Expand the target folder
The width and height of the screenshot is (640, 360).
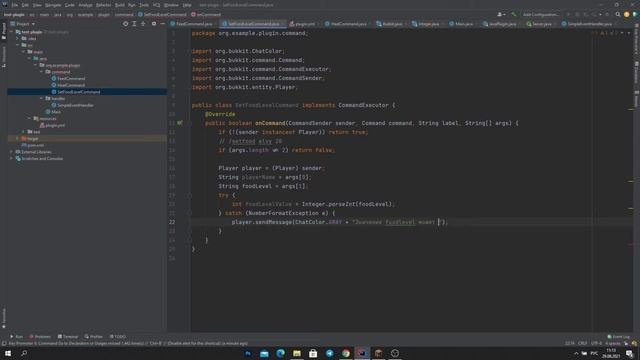pos(18,138)
